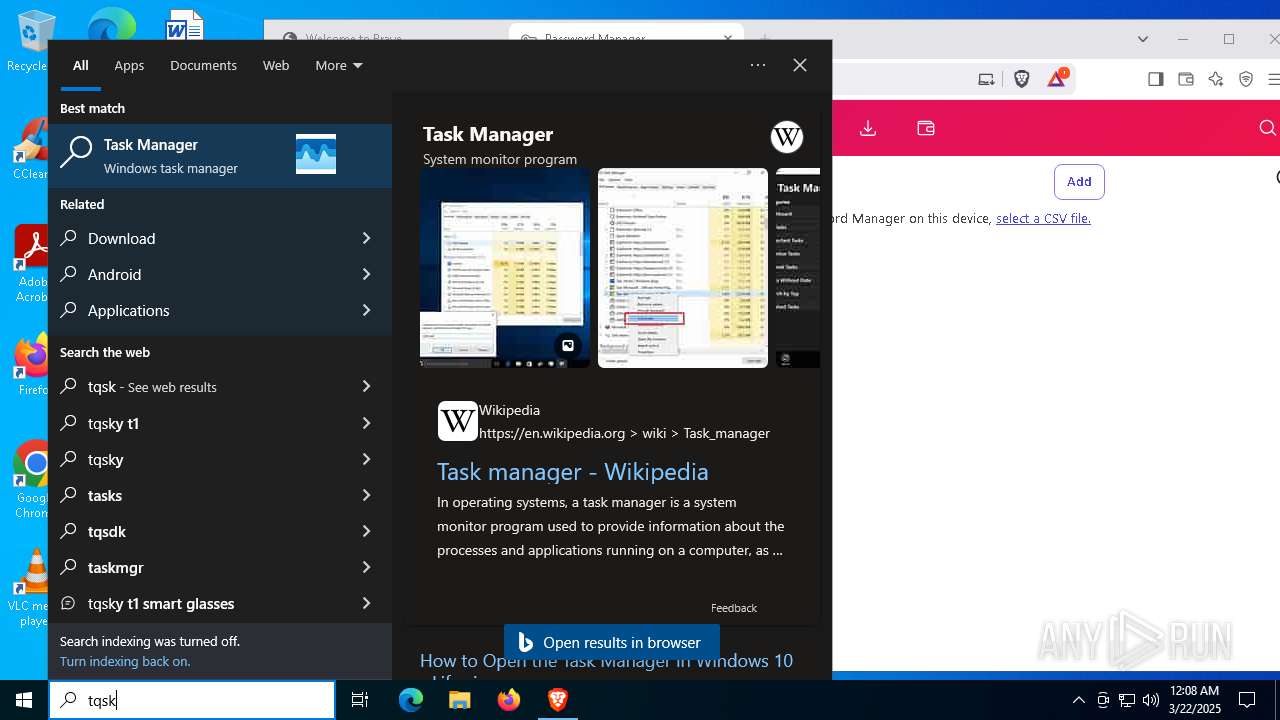
Task: Open the second Task Manager screenshot thumbnail
Action: pyautogui.click(x=683, y=268)
